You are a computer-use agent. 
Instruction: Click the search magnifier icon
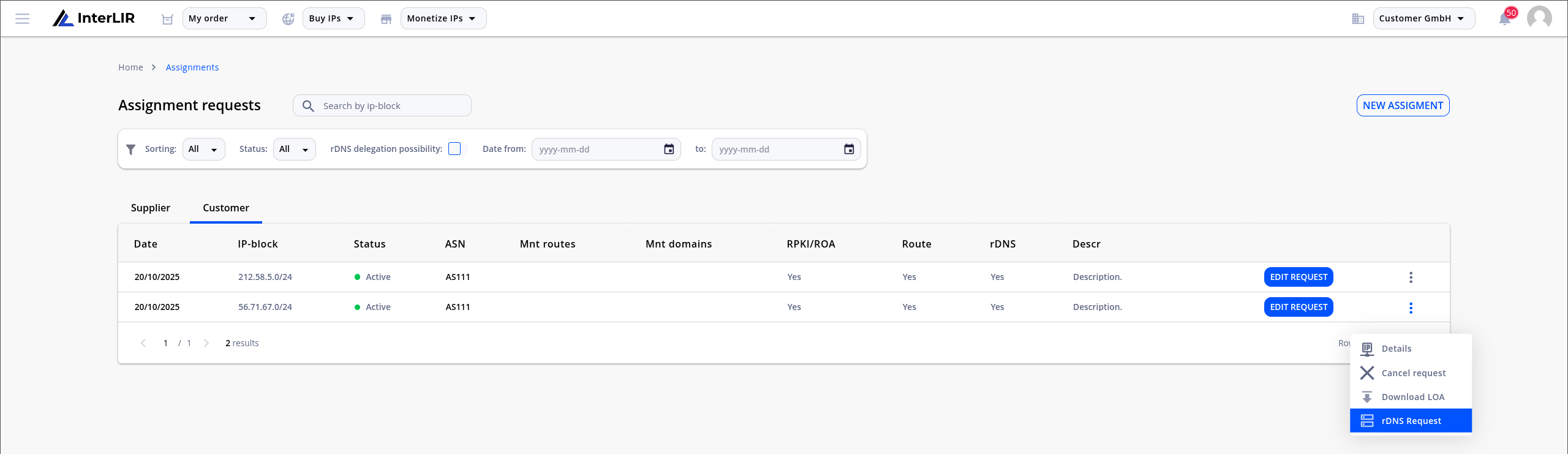308,106
